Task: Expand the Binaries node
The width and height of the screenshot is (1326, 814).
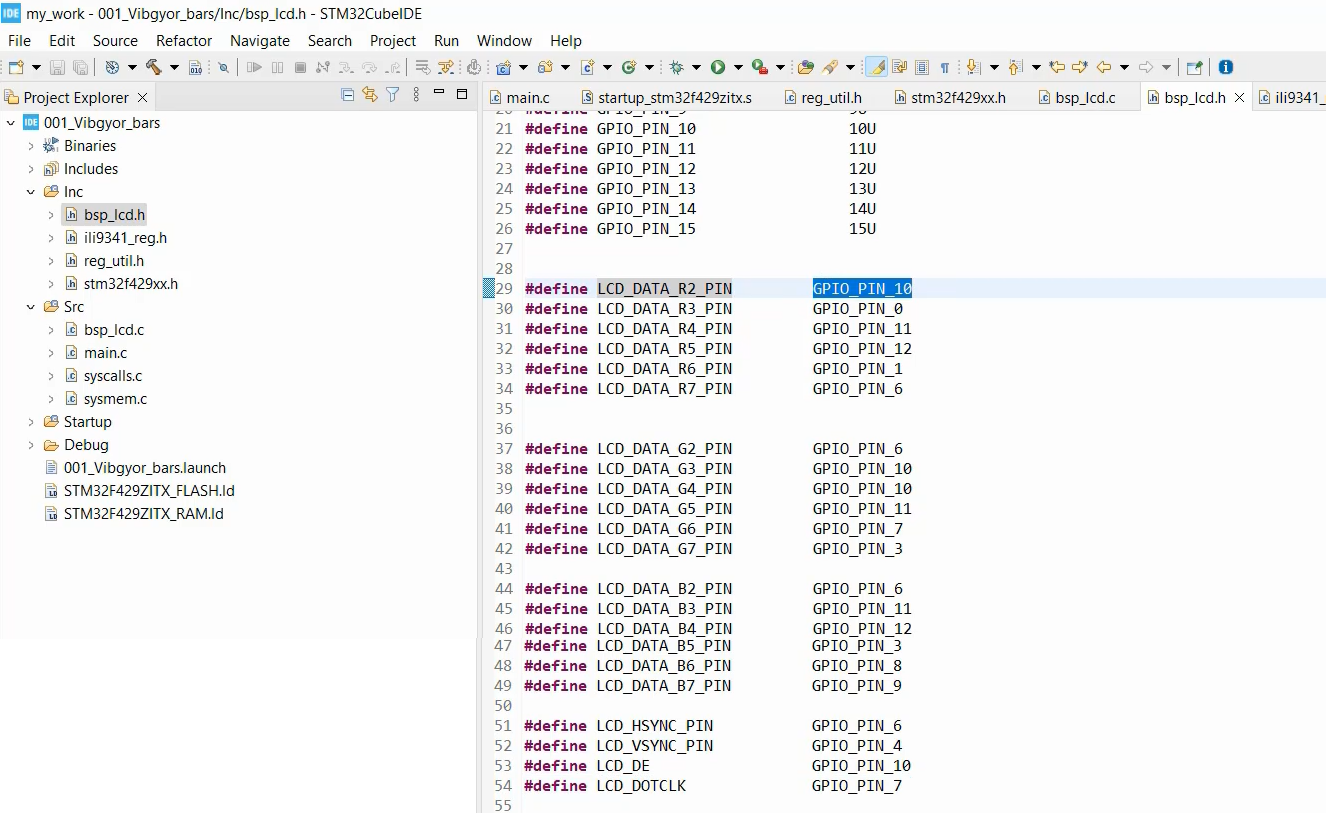Action: coord(31,146)
